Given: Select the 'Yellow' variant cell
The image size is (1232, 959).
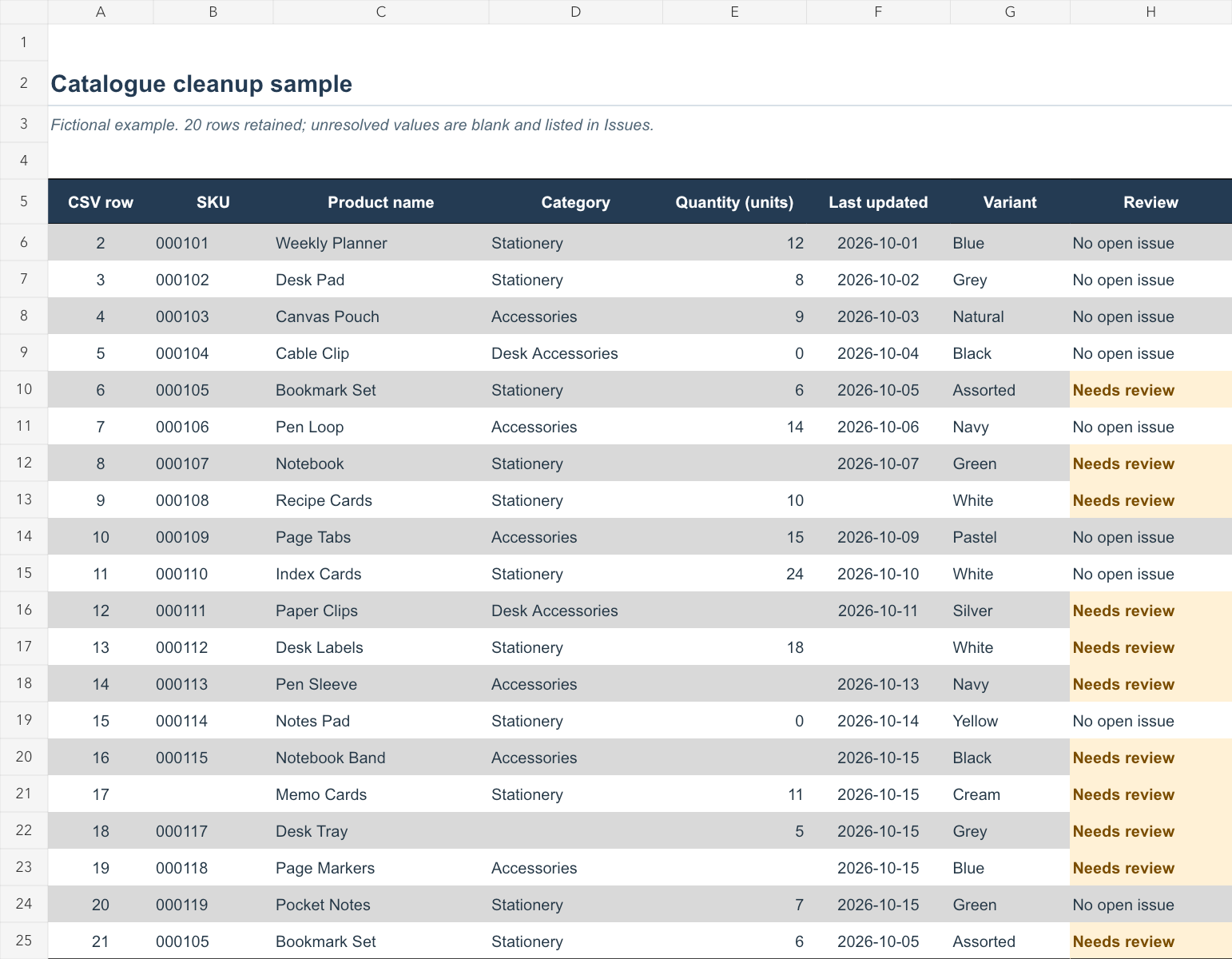Looking at the screenshot, I should (1010, 721).
